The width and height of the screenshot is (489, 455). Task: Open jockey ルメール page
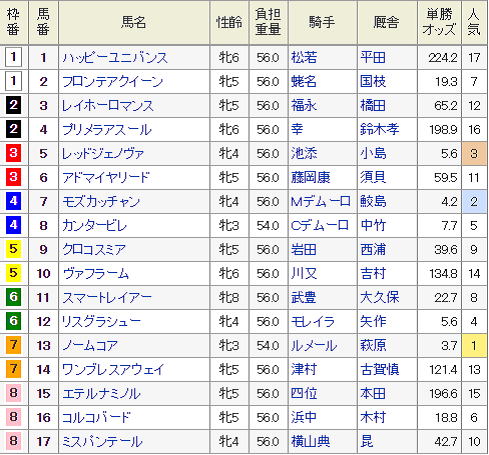click(x=314, y=346)
